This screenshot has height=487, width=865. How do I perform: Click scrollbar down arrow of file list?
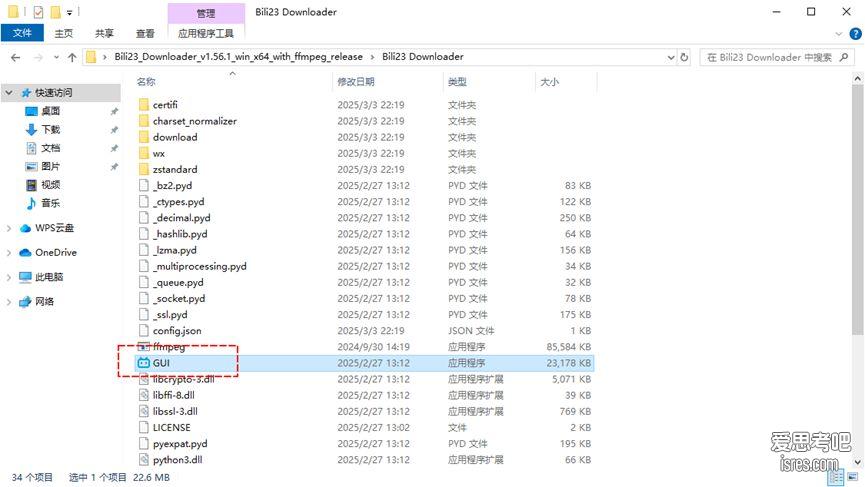[857, 462]
